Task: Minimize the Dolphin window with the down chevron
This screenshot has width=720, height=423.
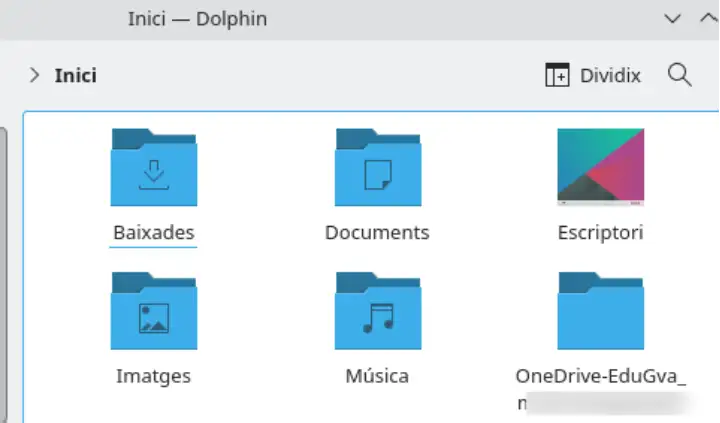Action: pyautogui.click(x=670, y=18)
